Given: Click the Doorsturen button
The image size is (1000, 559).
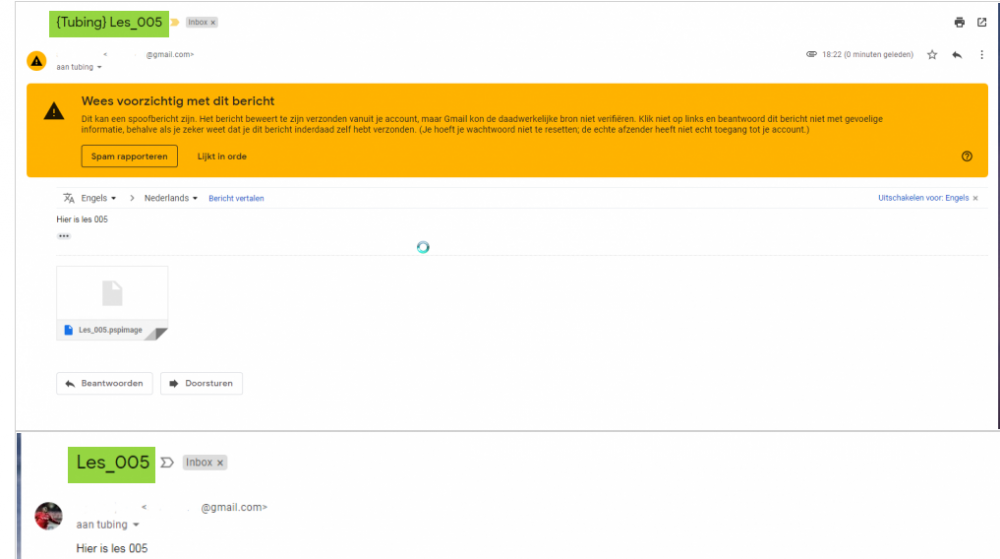Looking at the screenshot, I should click(x=202, y=384).
